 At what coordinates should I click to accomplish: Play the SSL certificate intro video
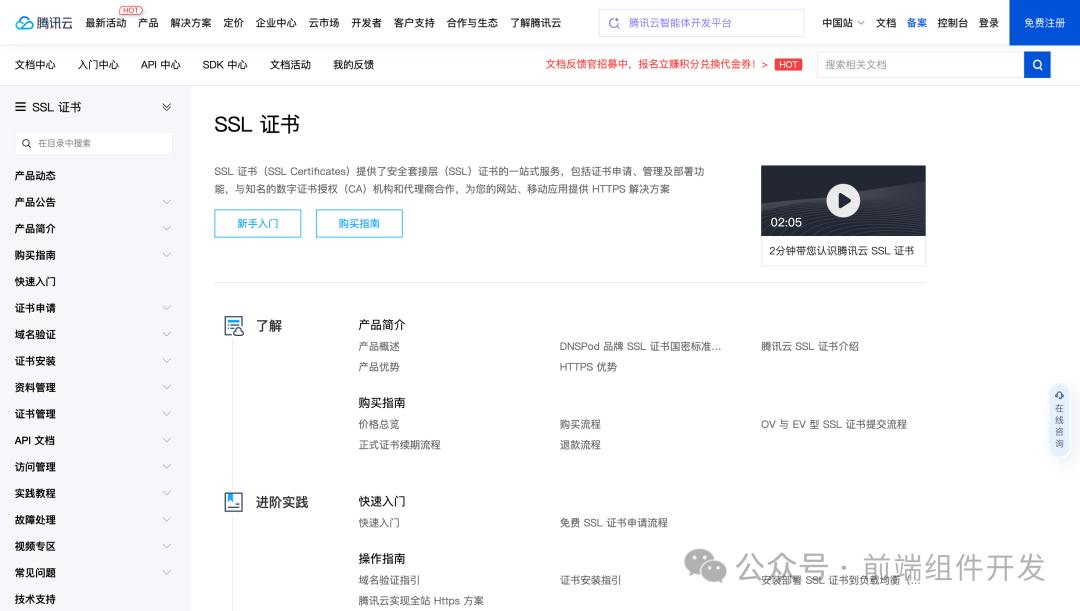pos(843,200)
